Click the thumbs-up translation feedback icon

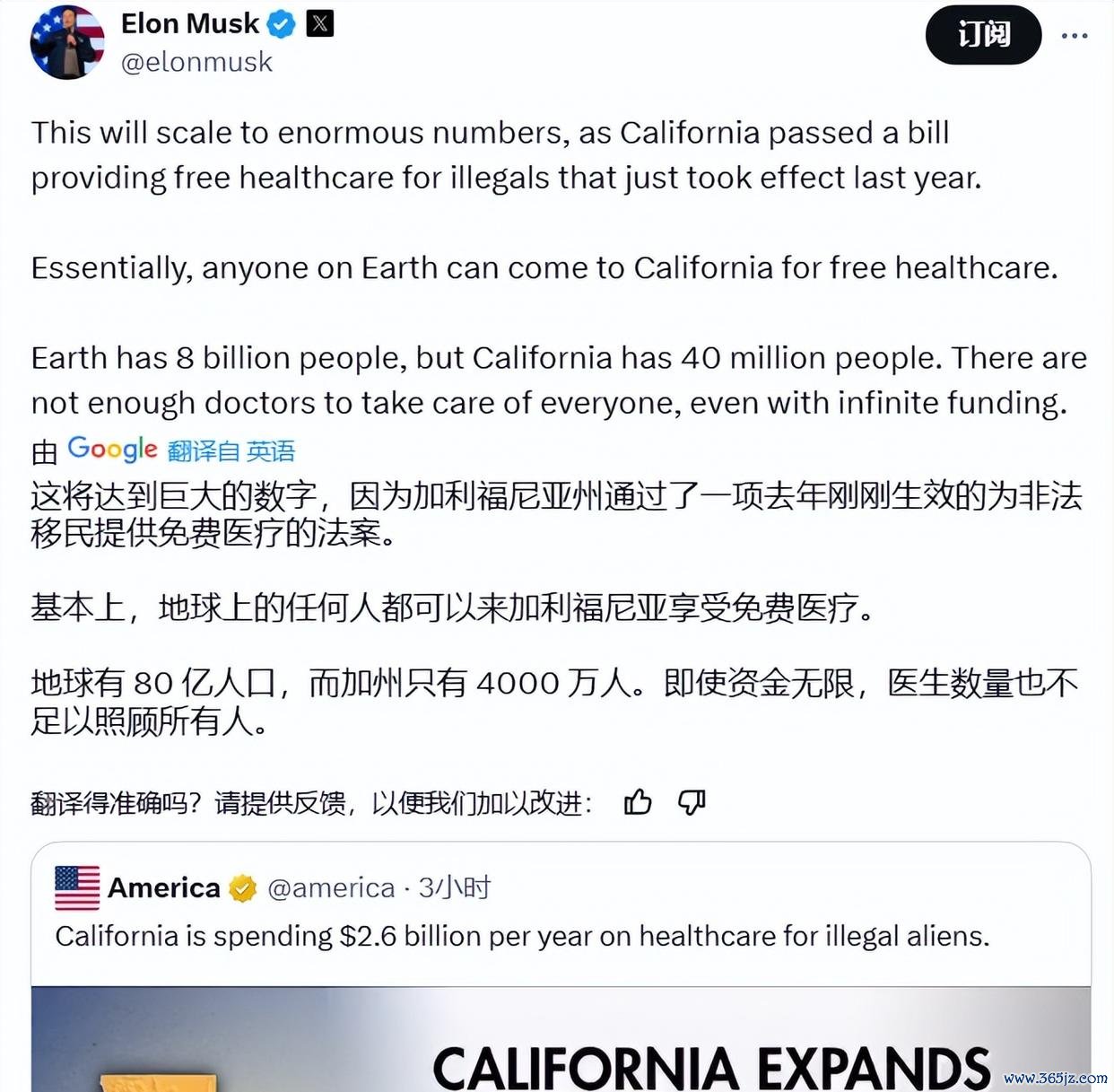point(638,801)
